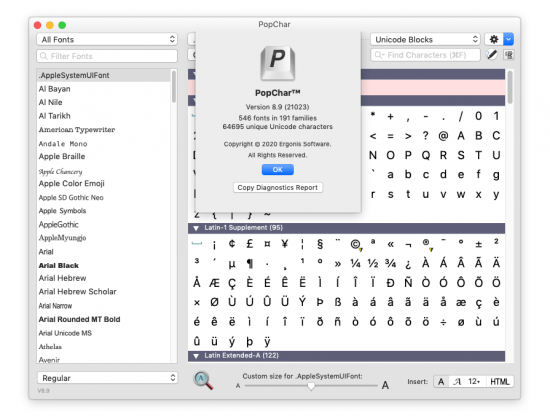
Task: Click the Find Characters search field
Action: (x=425, y=55)
